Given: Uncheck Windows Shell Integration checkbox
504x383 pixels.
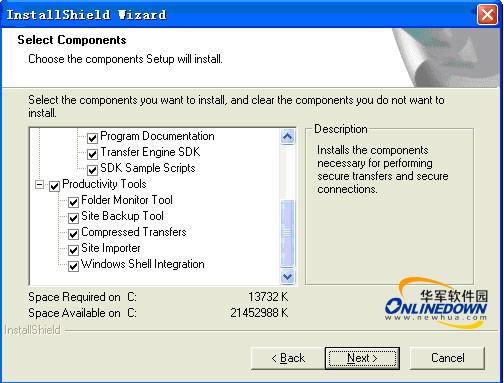Looking at the screenshot, I should point(73,266).
